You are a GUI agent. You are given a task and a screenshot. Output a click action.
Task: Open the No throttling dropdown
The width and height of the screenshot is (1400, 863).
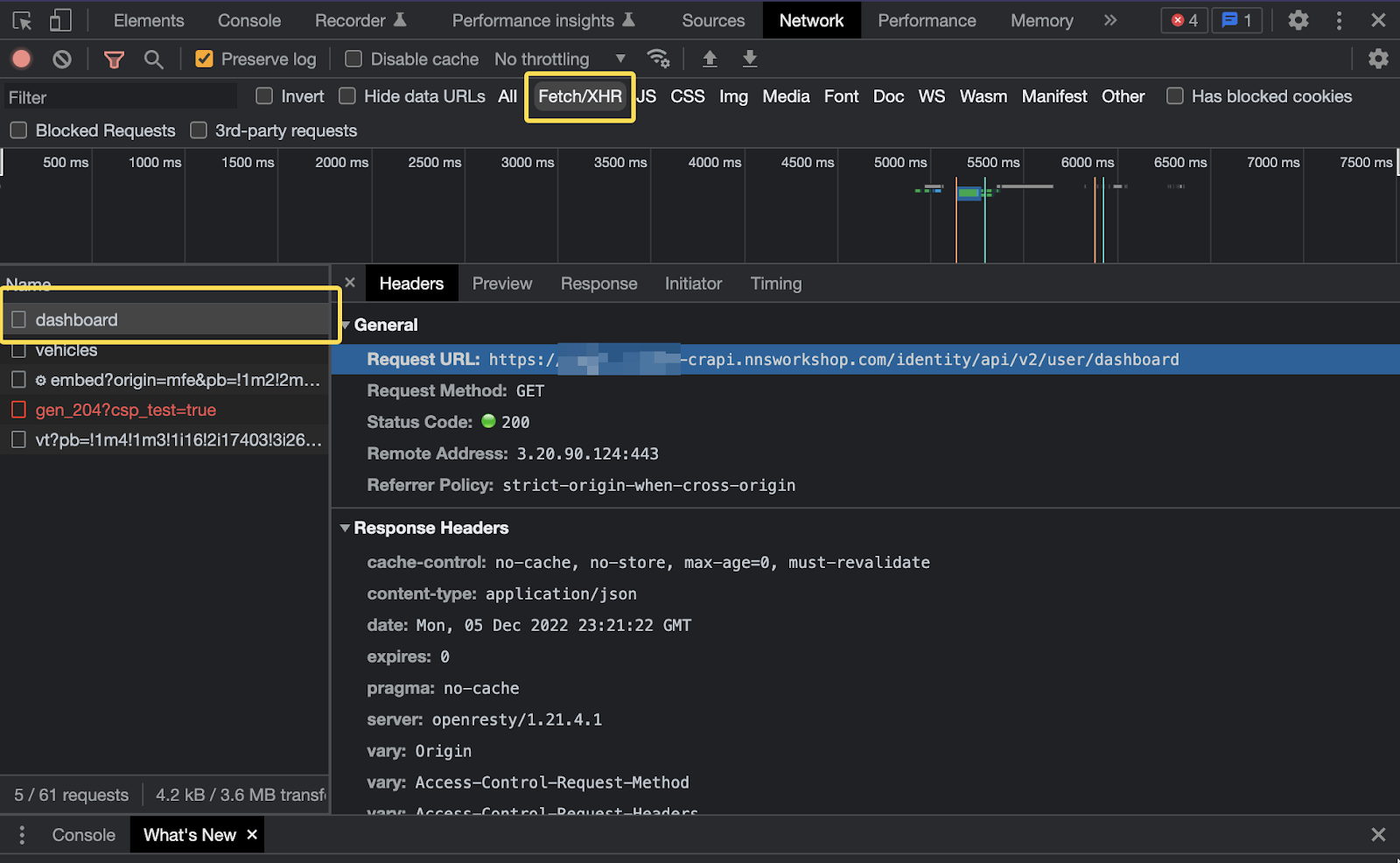pos(560,59)
